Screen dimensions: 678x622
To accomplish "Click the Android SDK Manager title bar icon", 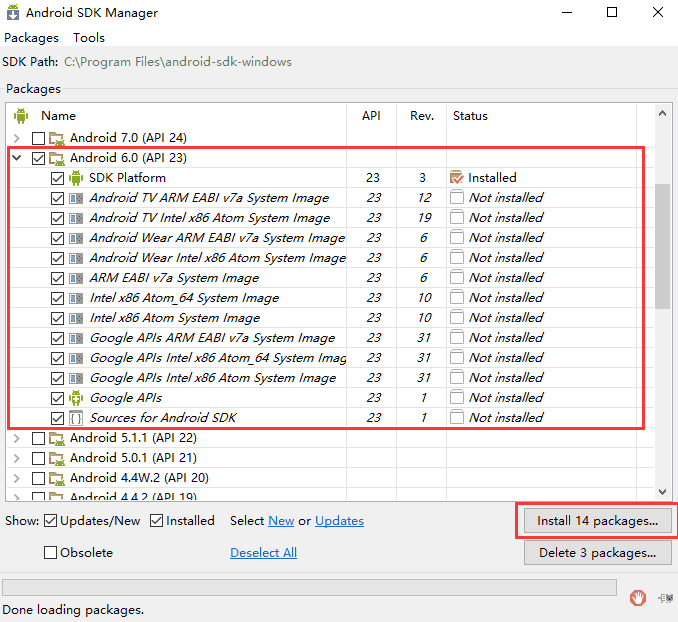I will click(x=13, y=12).
